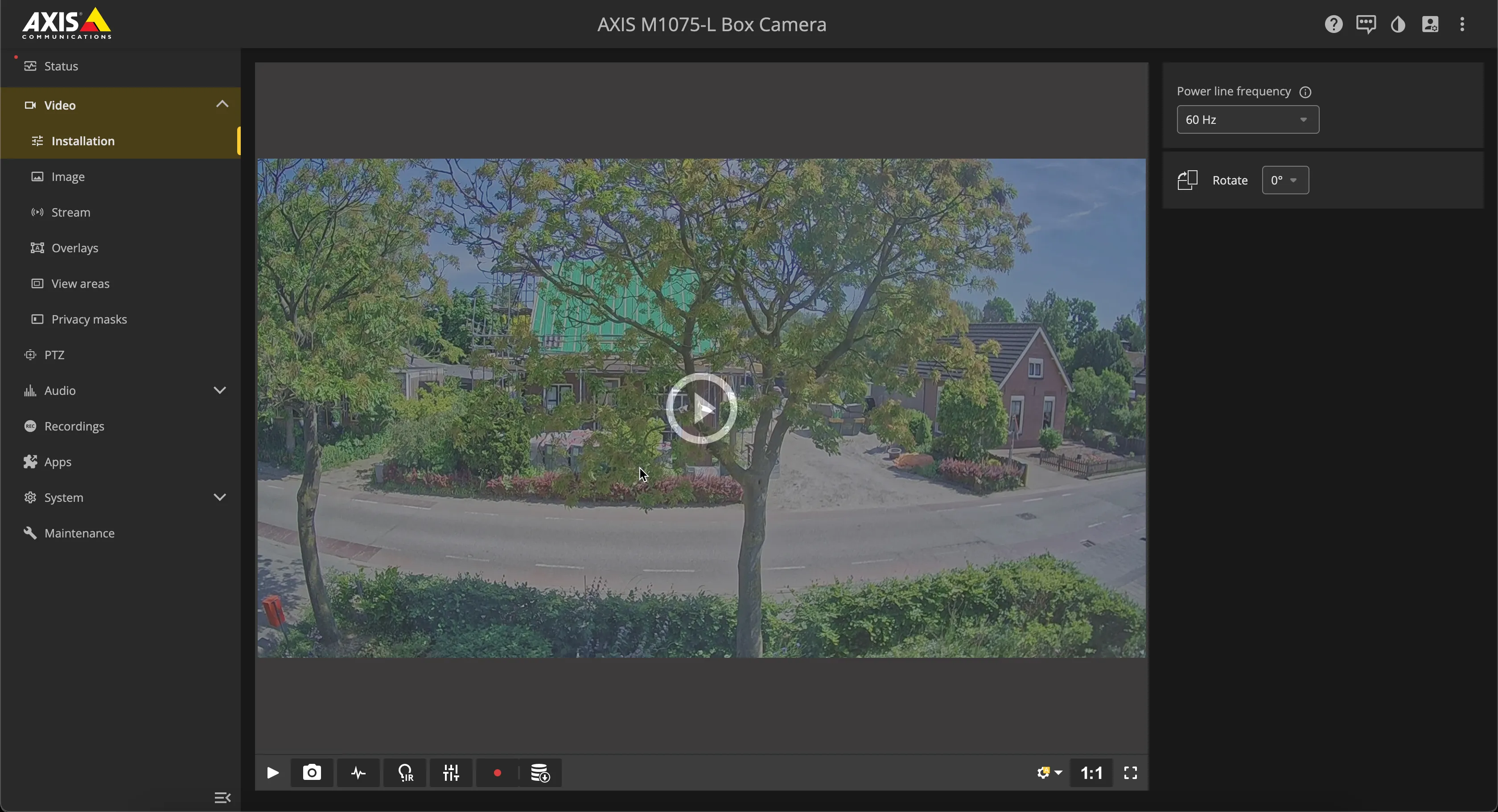The height and width of the screenshot is (812, 1498).
Task: Open the PTZ page
Action: click(x=120, y=355)
